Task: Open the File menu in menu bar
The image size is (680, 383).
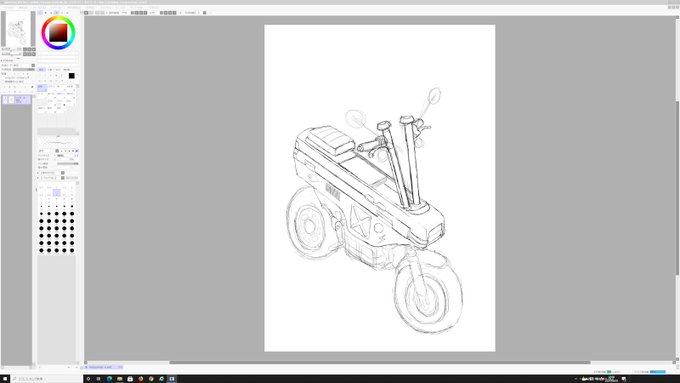Action: pyautogui.click(x=8, y=7)
